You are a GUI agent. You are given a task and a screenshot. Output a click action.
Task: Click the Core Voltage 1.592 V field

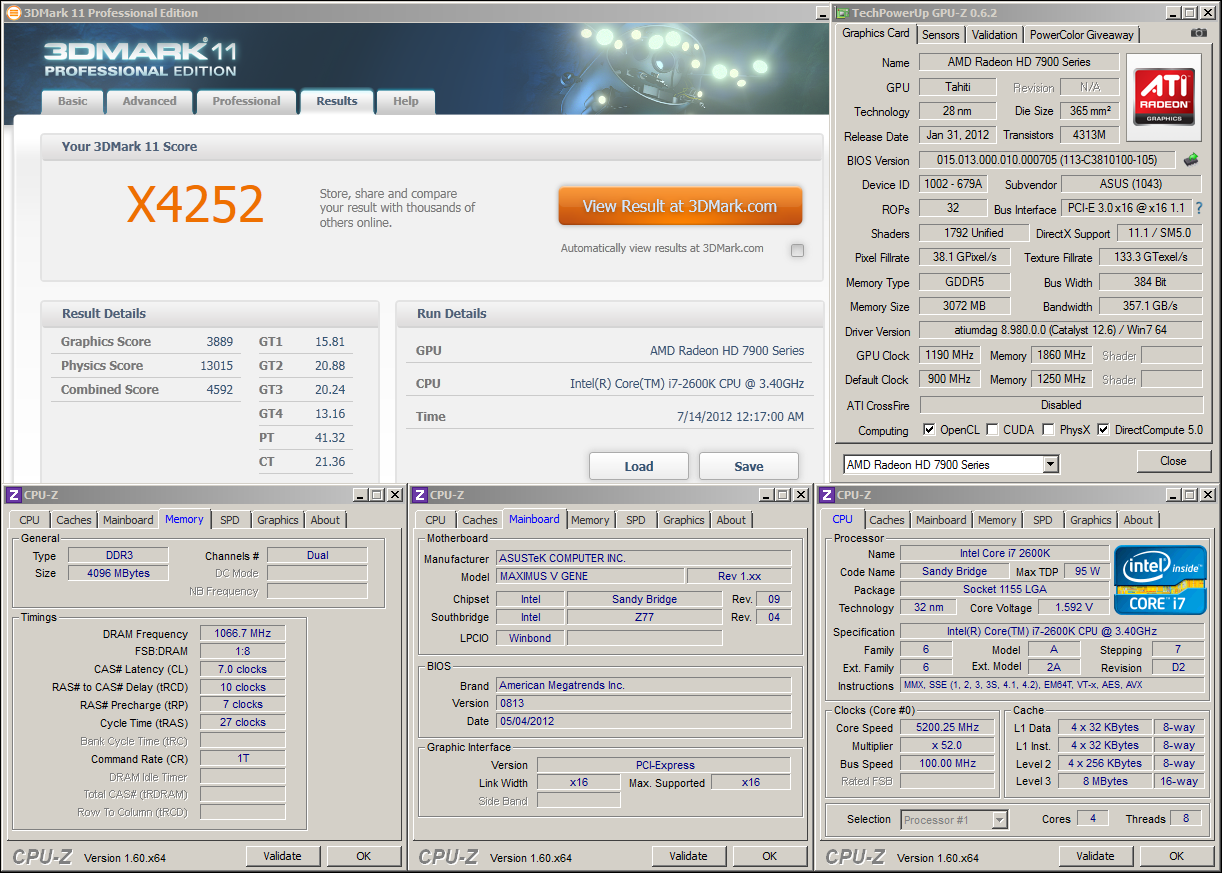[x=1074, y=607]
